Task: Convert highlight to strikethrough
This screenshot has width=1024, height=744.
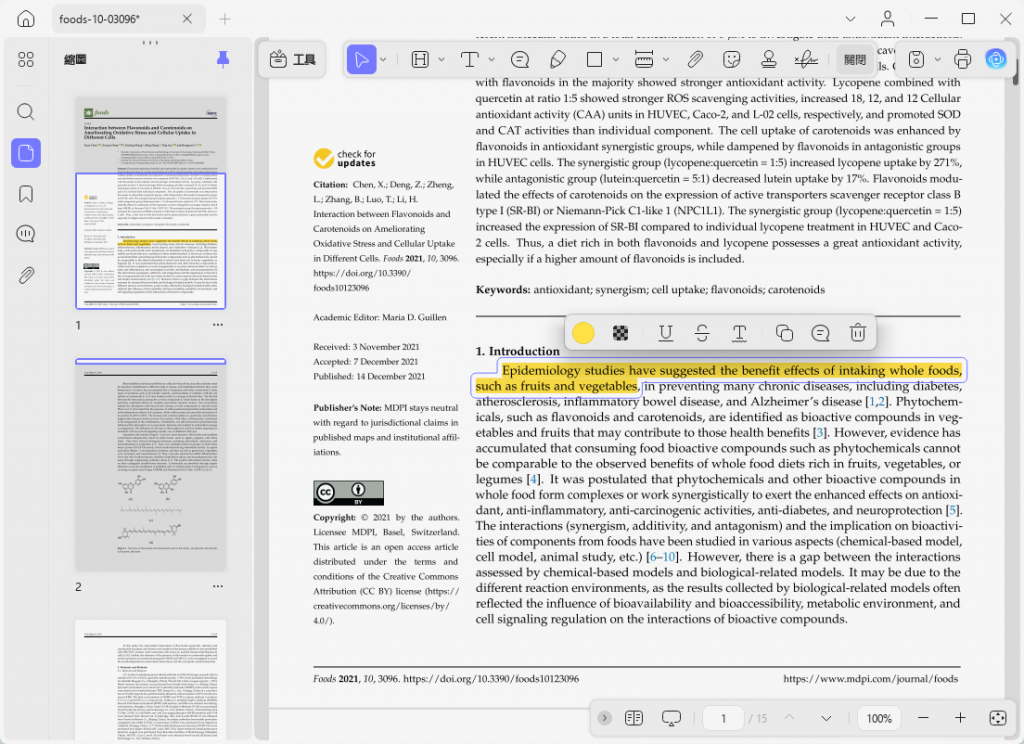Action: coord(702,333)
